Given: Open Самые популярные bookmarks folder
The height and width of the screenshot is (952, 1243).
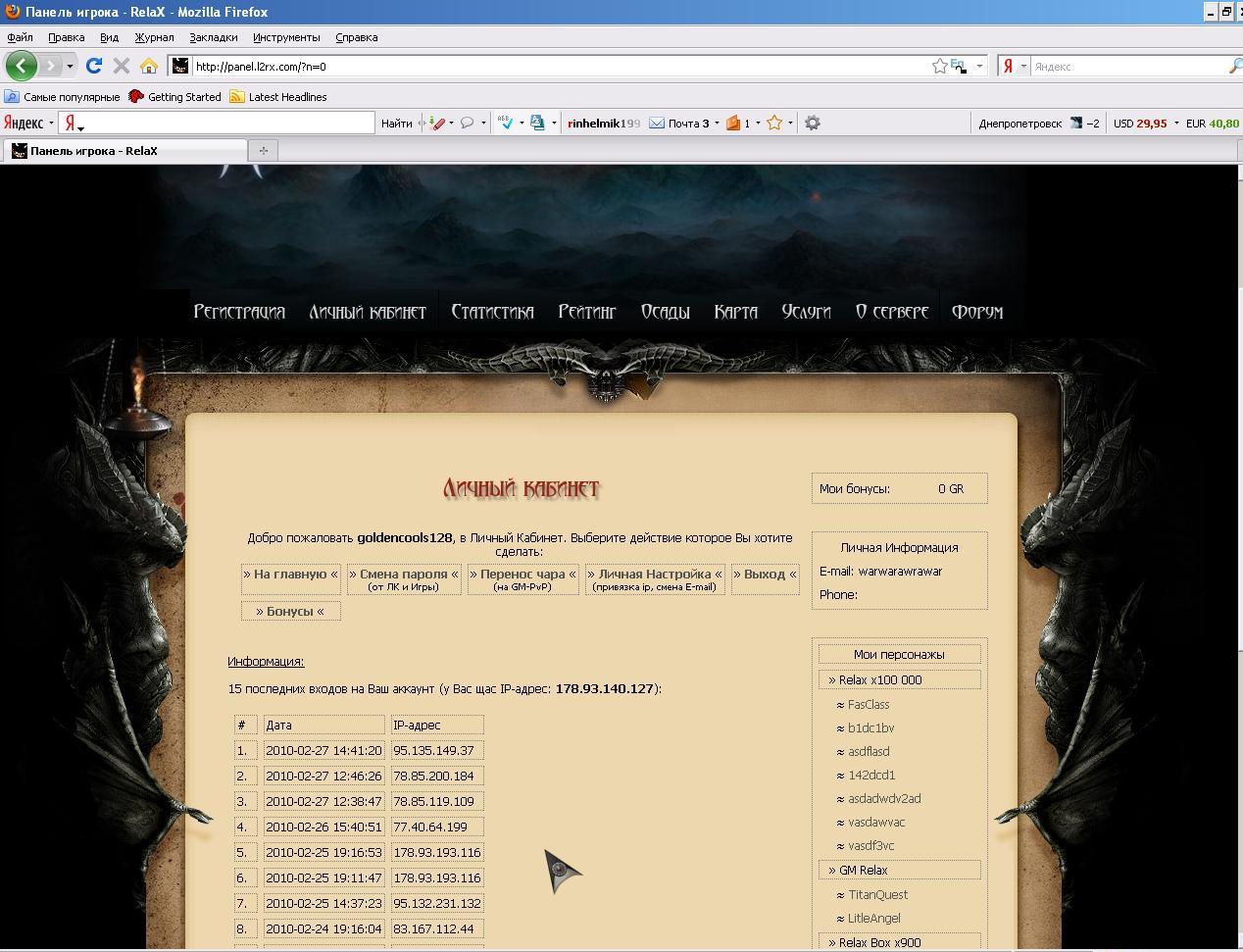Looking at the screenshot, I should [62, 97].
